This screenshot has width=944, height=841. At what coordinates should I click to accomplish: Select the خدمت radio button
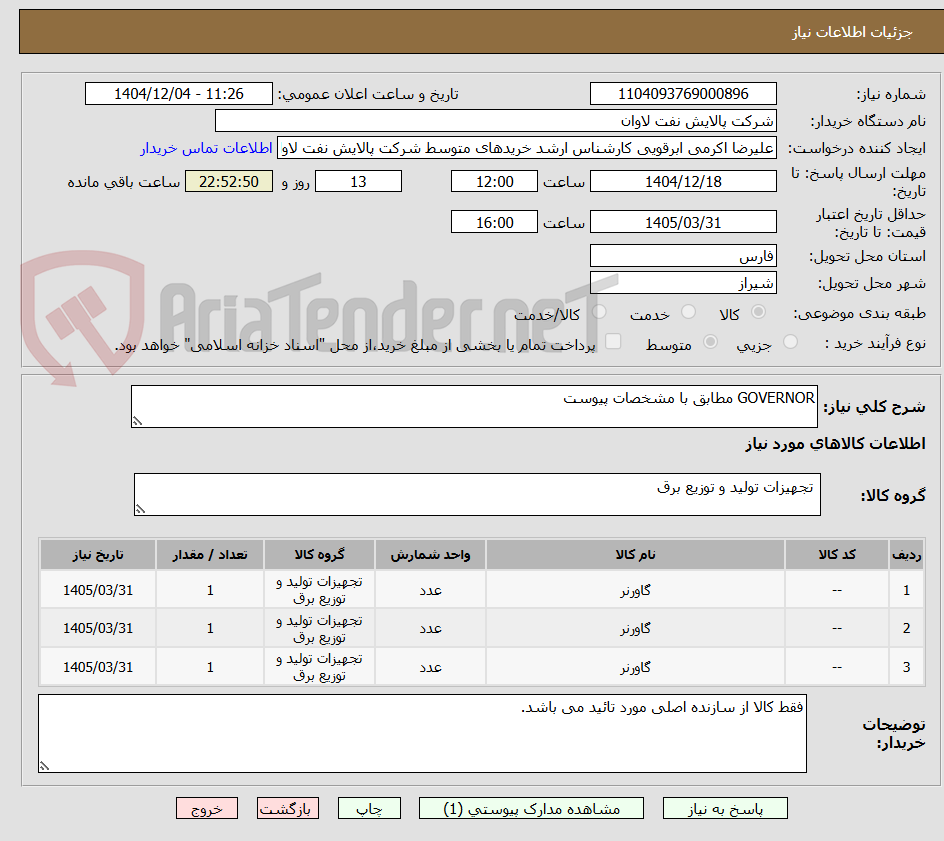(688, 311)
